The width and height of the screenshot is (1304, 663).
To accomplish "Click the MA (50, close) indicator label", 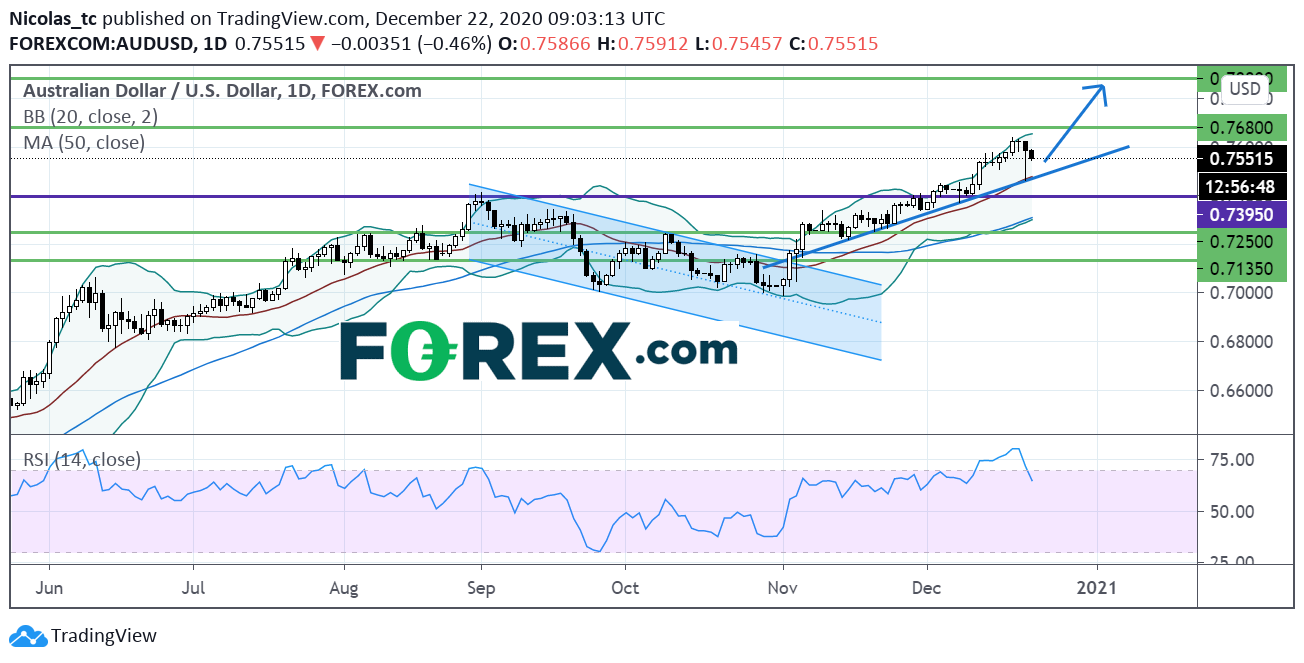I will tap(84, 142).
